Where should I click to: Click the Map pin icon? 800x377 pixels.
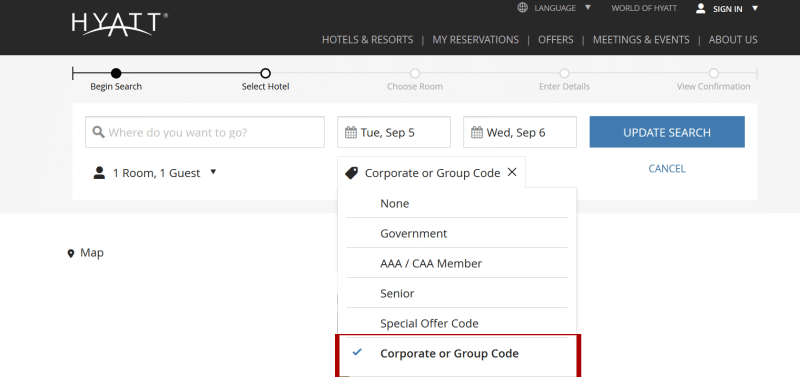(x=71, y=254)
